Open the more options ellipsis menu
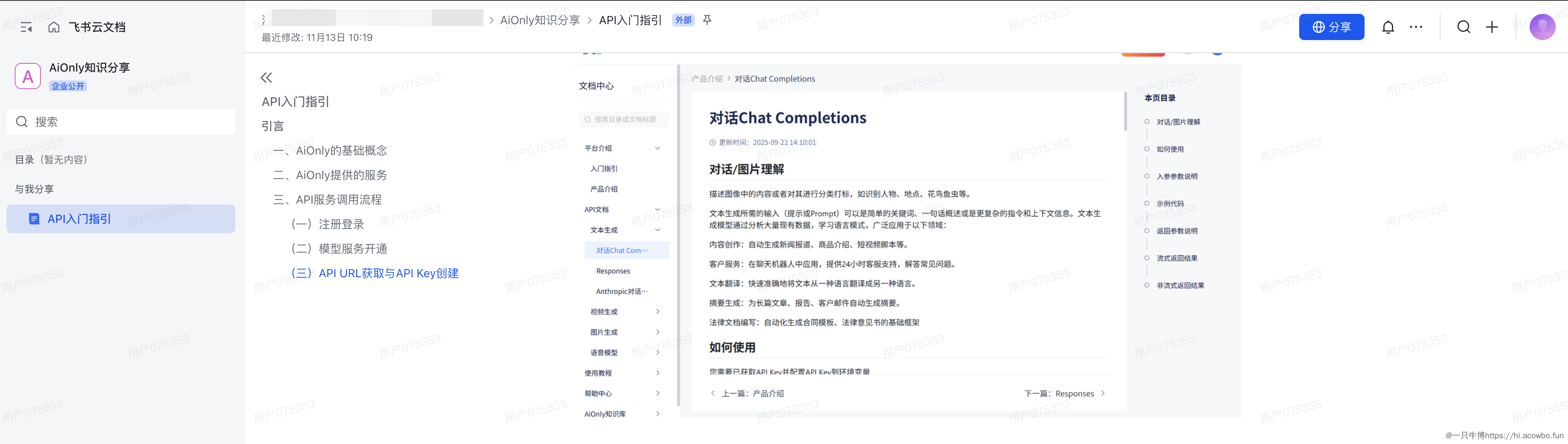The width and height of the screenshot is (1568, 444). tap(1416, 27)
